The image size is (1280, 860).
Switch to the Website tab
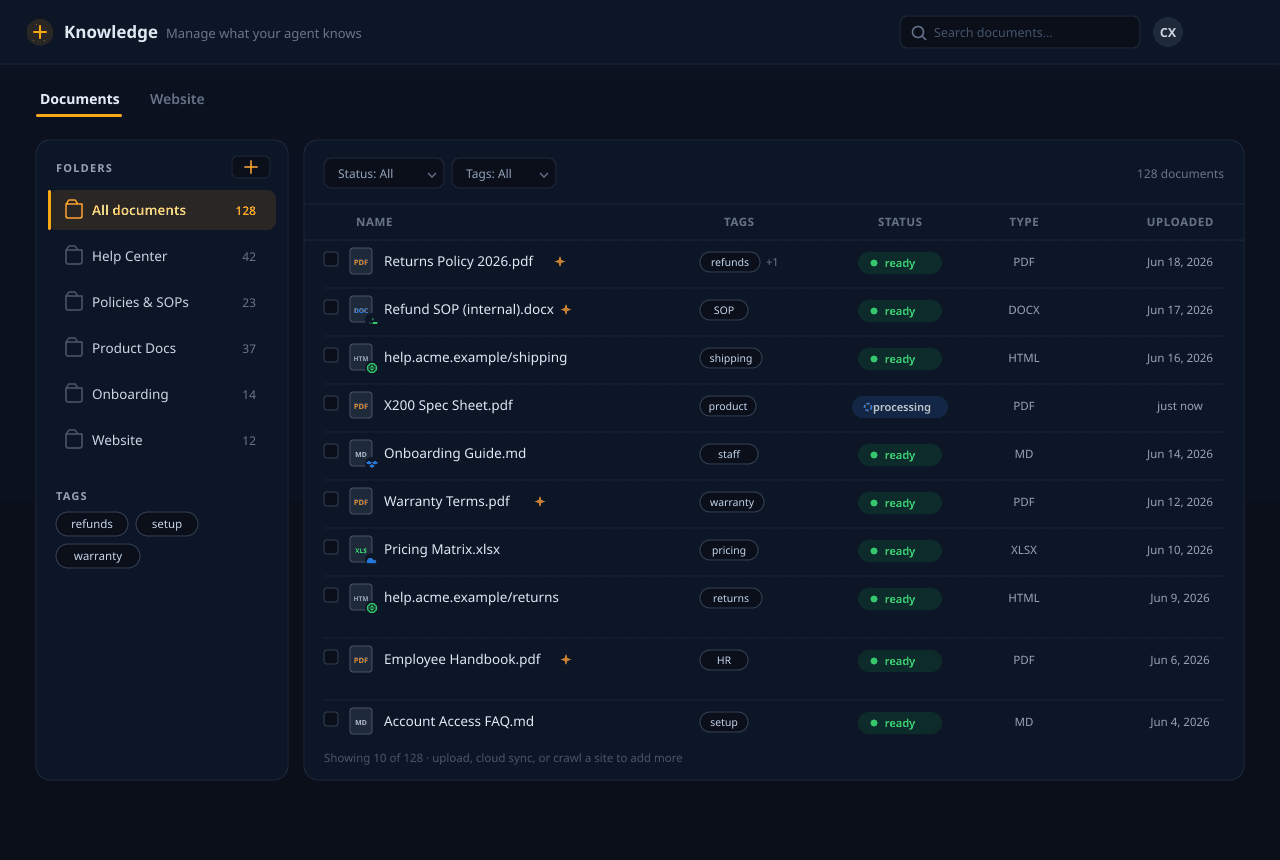(177, 99)
